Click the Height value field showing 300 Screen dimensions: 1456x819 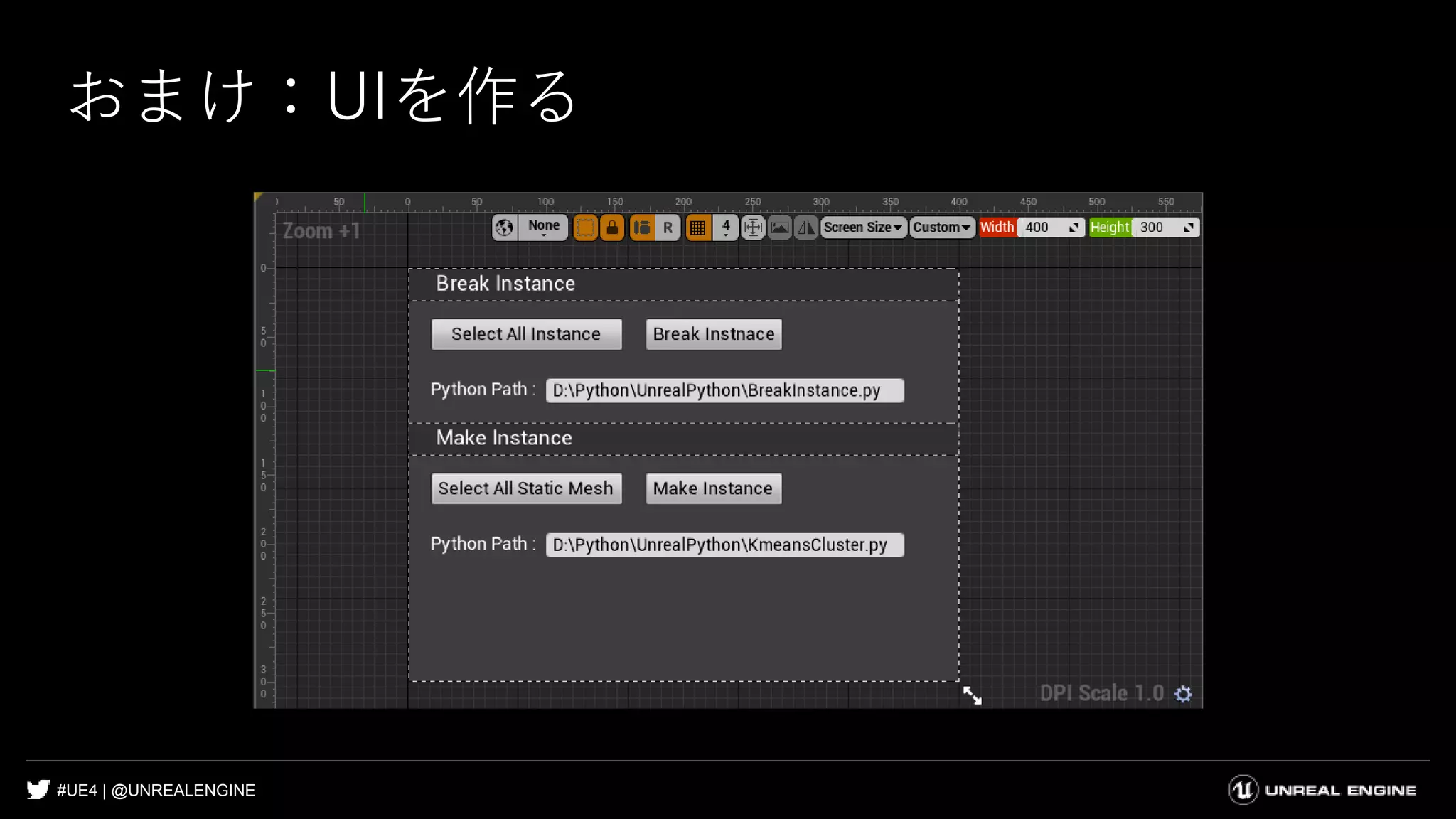point(1166,227)
